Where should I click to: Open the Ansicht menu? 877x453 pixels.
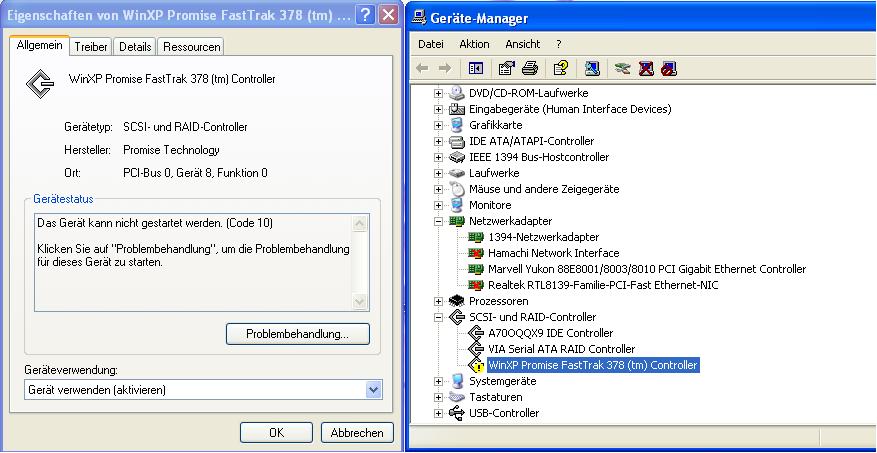click(523, 44)
